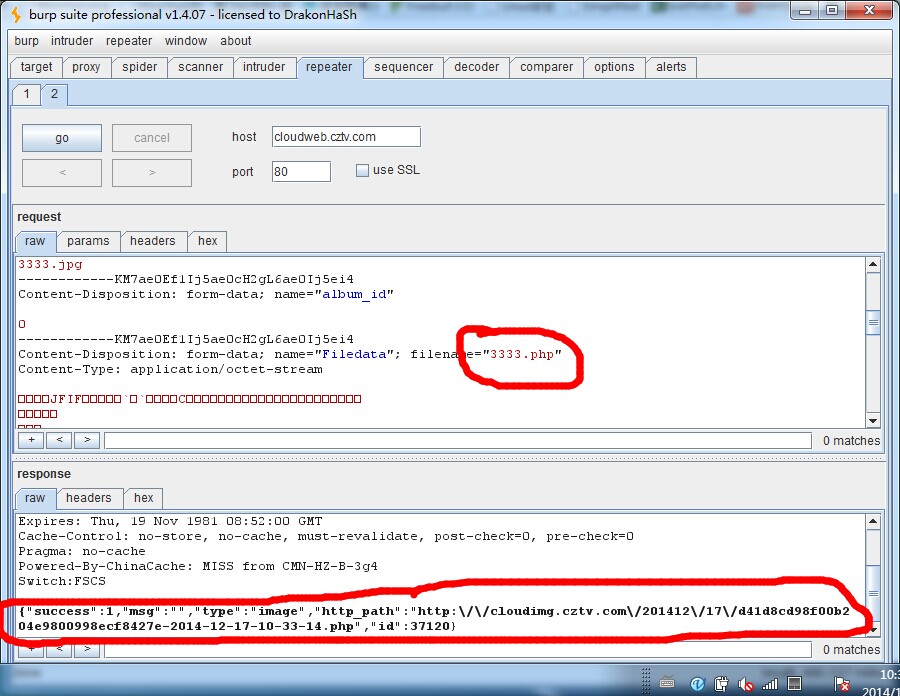Image resolution: width=900 pixels, height=696 pixels.
Task: Select repeater sub-tab 1
Action: 26,94
